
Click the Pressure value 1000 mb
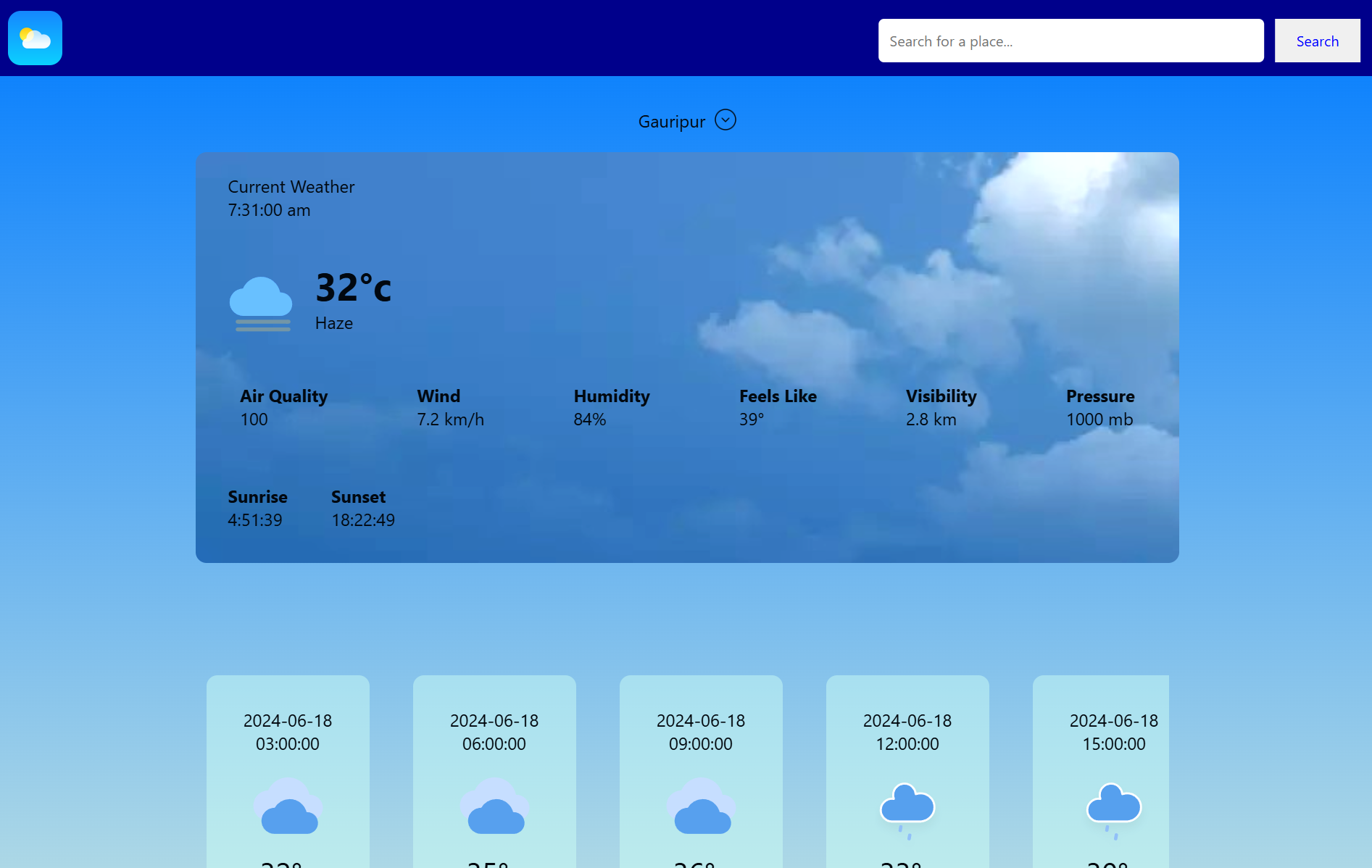(1099, 420)
